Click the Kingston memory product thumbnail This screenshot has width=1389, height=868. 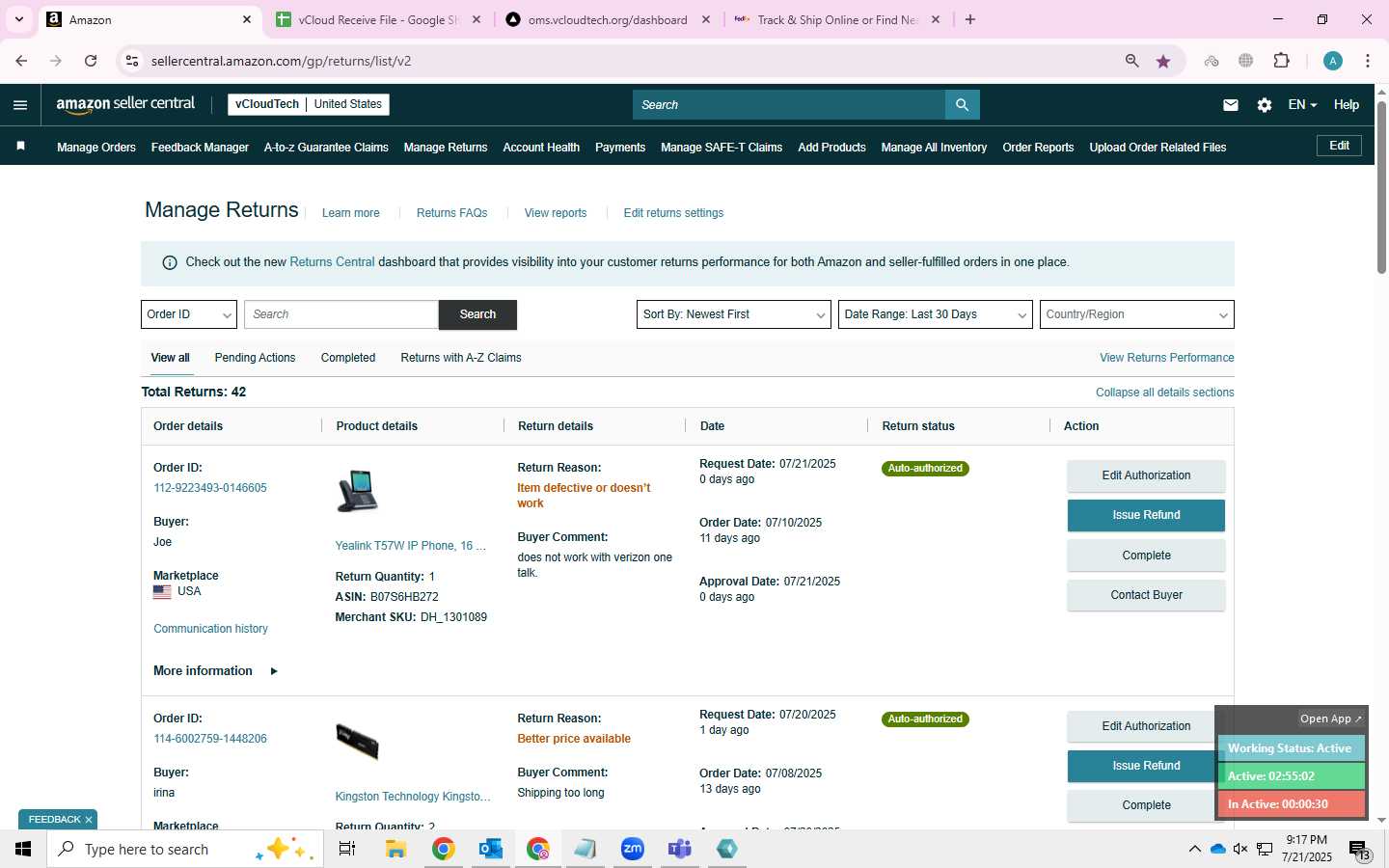(x=358, y=743)
